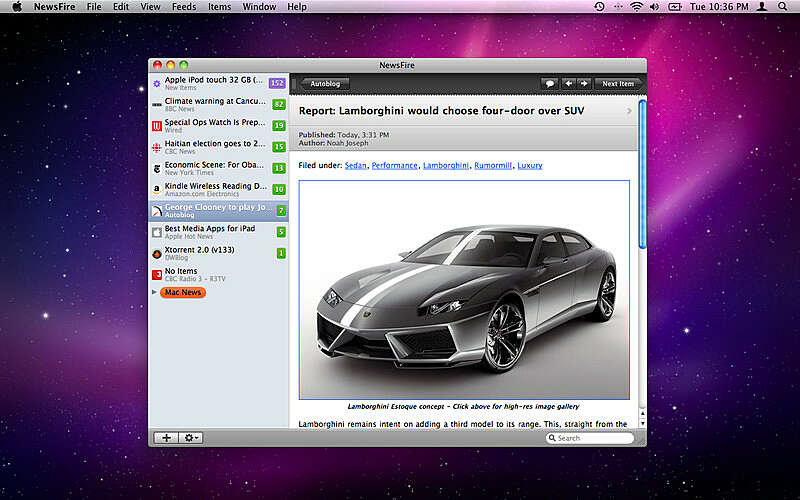This screenshot has width=800, height=500.
Task: Click the 82 unread badge for BBC News
Action: (279, 105)
